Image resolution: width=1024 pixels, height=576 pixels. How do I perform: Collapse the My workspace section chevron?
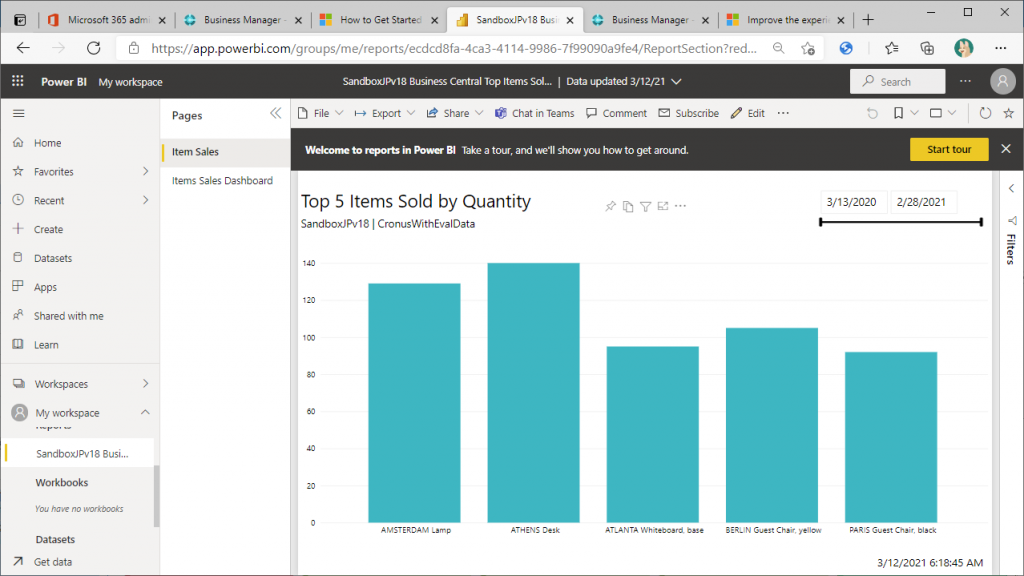145,412
